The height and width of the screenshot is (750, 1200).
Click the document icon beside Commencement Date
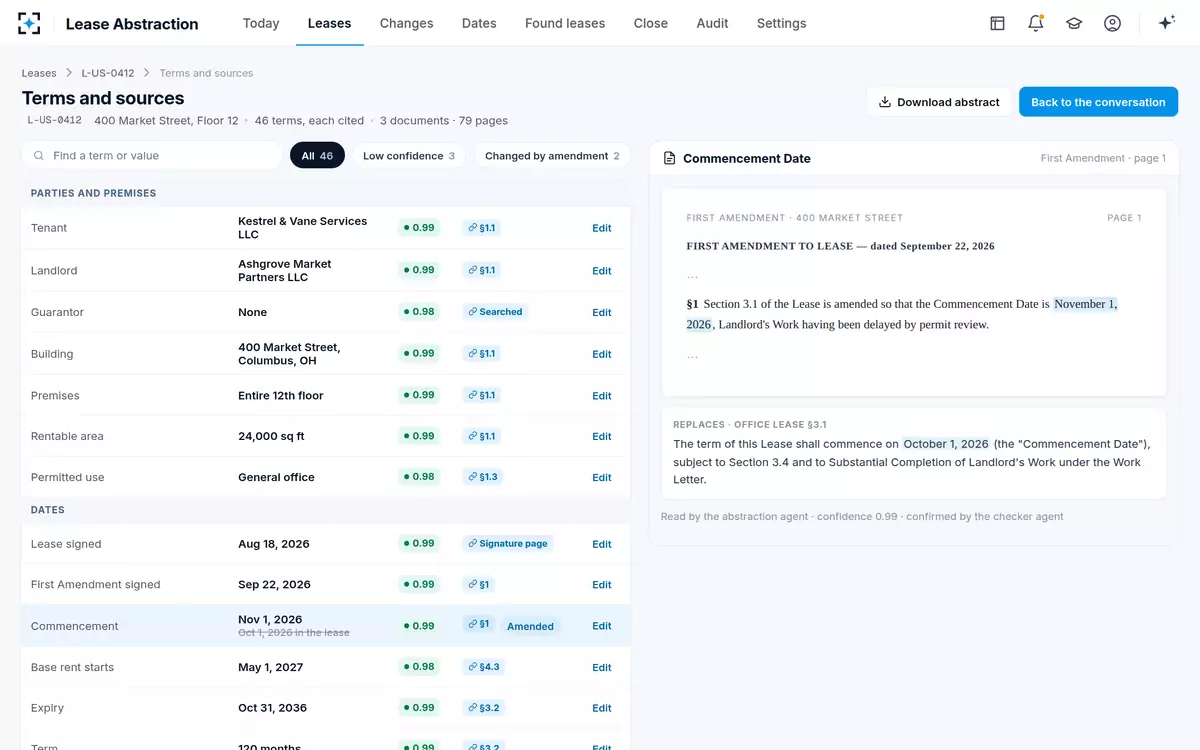click(670, 158)
